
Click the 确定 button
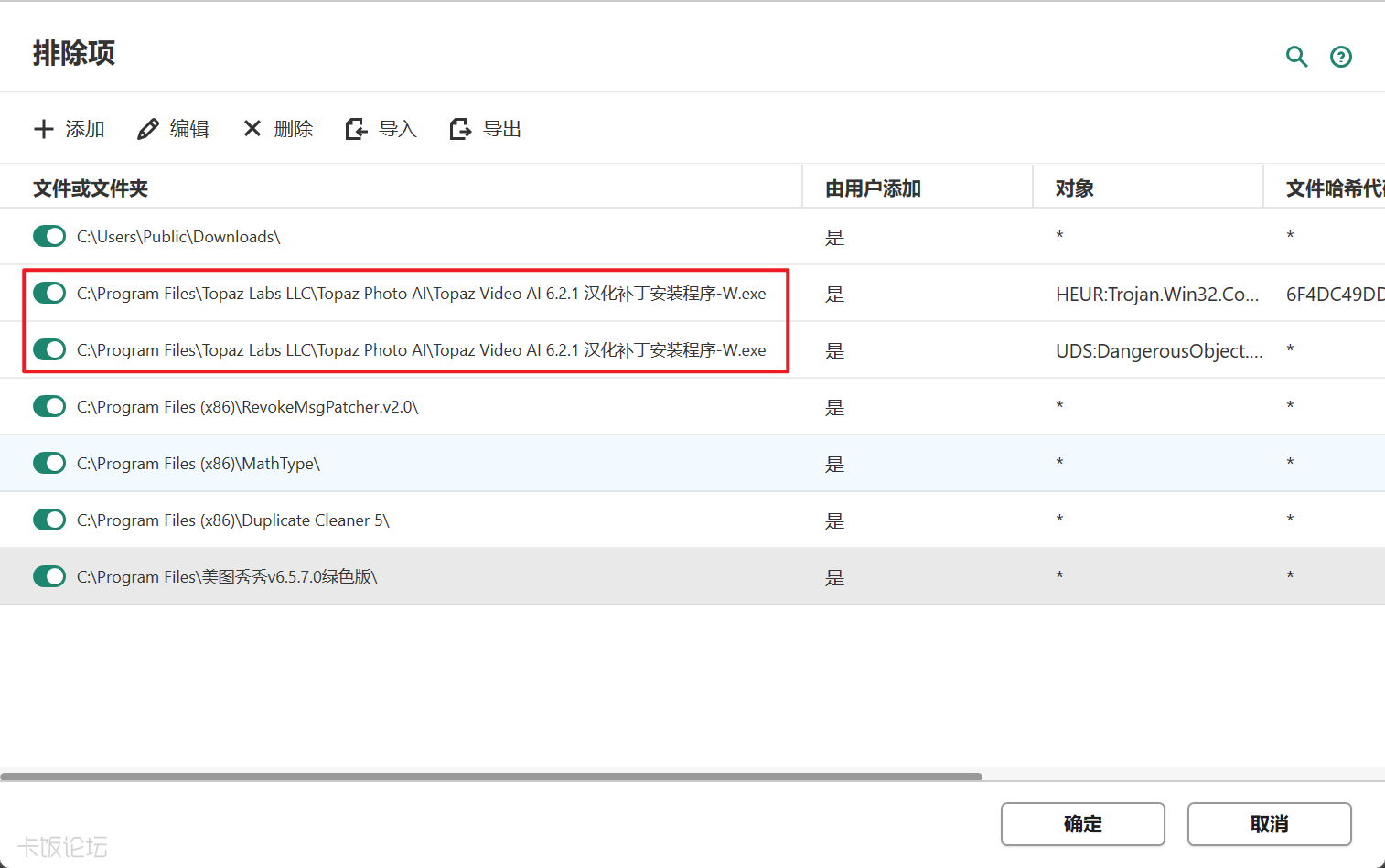click(x=1083, y=824)
